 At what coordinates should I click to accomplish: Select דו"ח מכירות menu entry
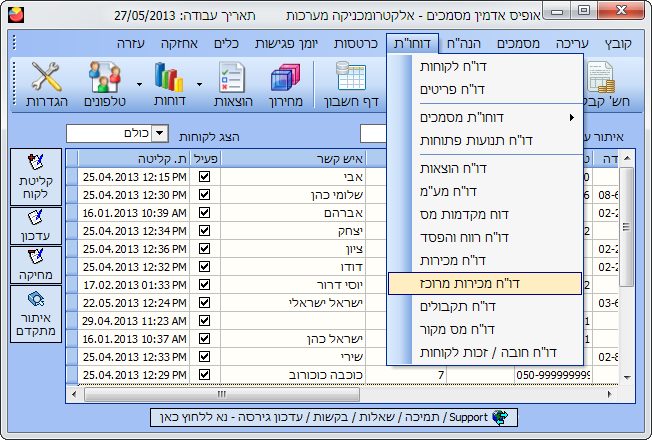click(485, 260)
